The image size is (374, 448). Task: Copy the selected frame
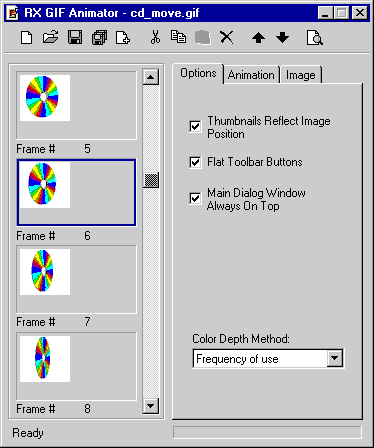click(x=178, y=37)
